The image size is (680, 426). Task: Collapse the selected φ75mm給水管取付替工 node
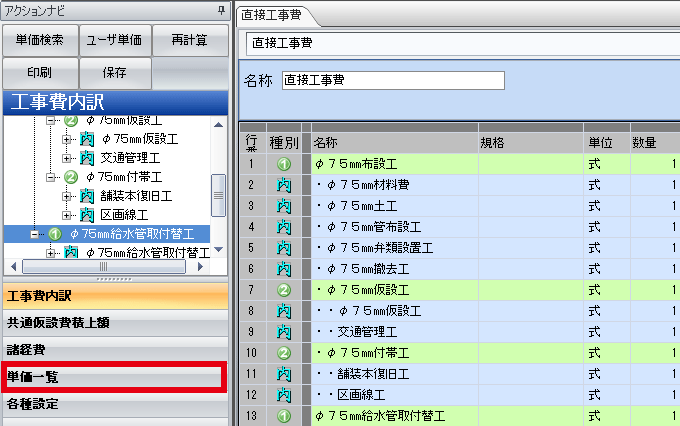pyautogui.click(x=34, y=233)
